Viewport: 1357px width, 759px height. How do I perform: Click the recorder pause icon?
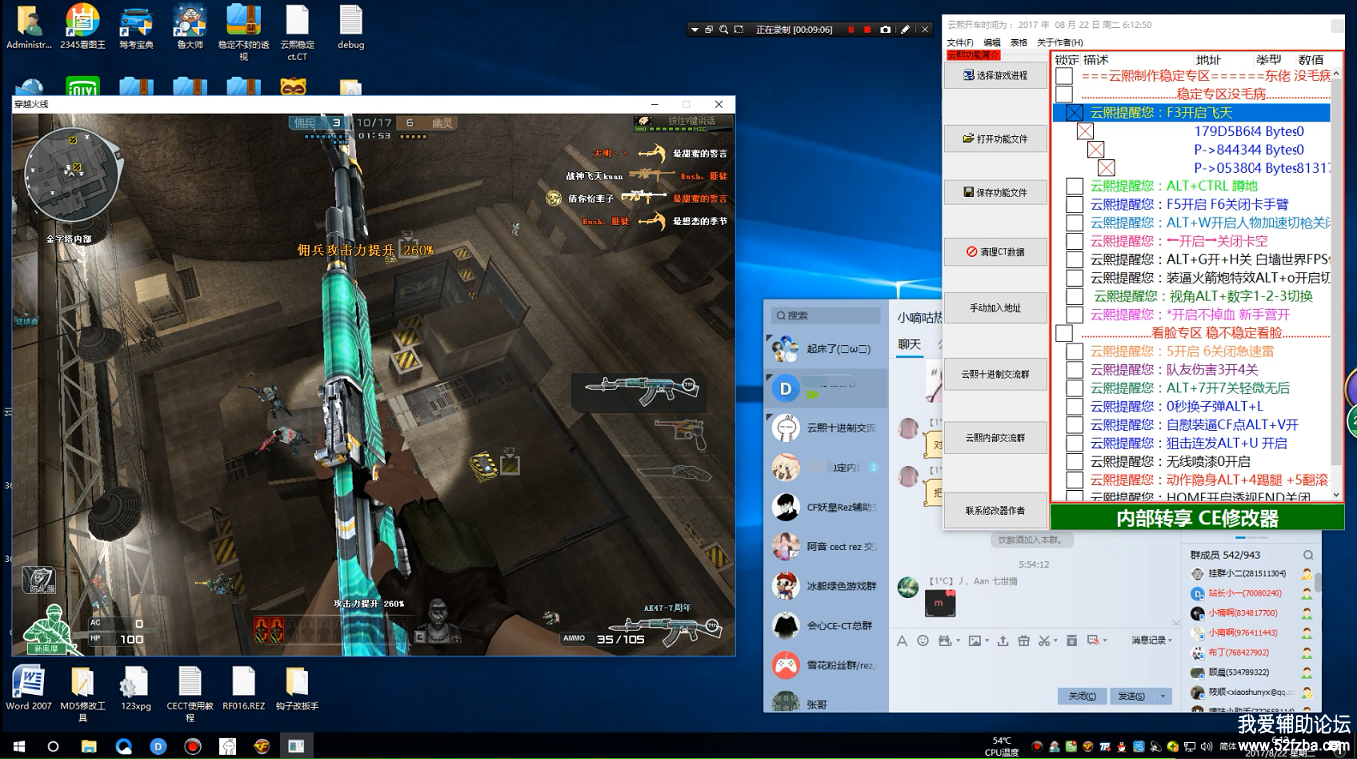(851, 30)
